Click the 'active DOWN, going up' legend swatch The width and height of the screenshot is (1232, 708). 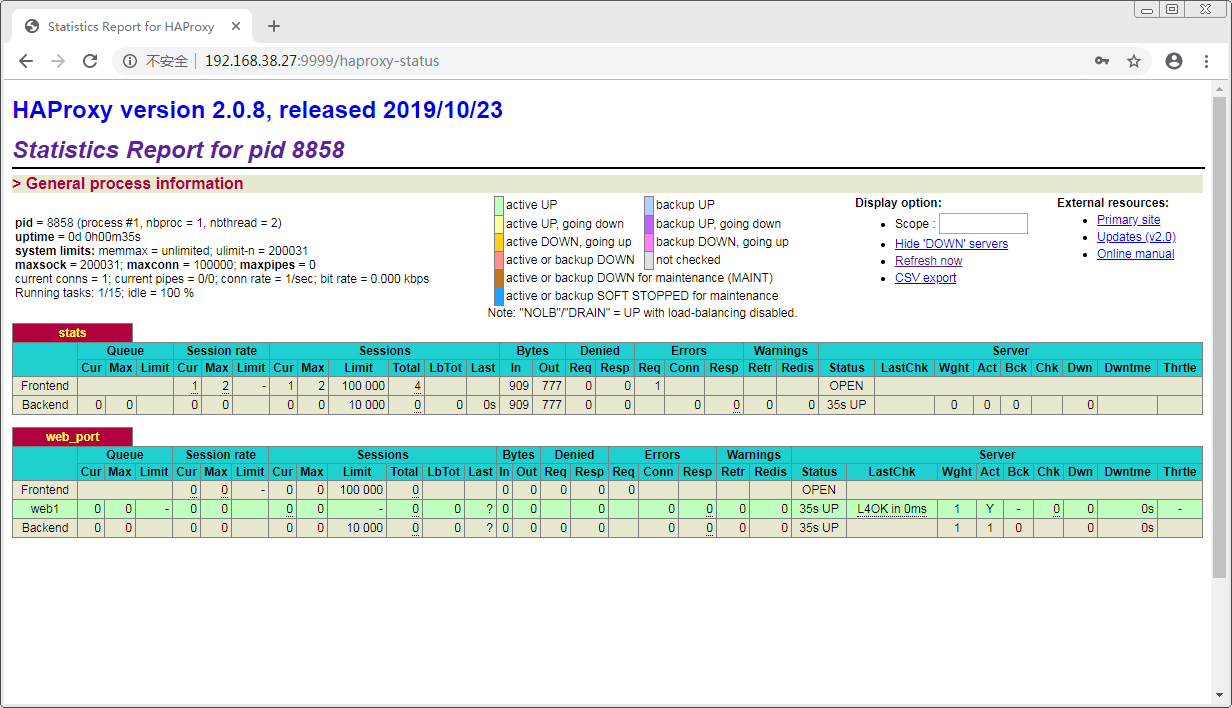pos(499,241)
